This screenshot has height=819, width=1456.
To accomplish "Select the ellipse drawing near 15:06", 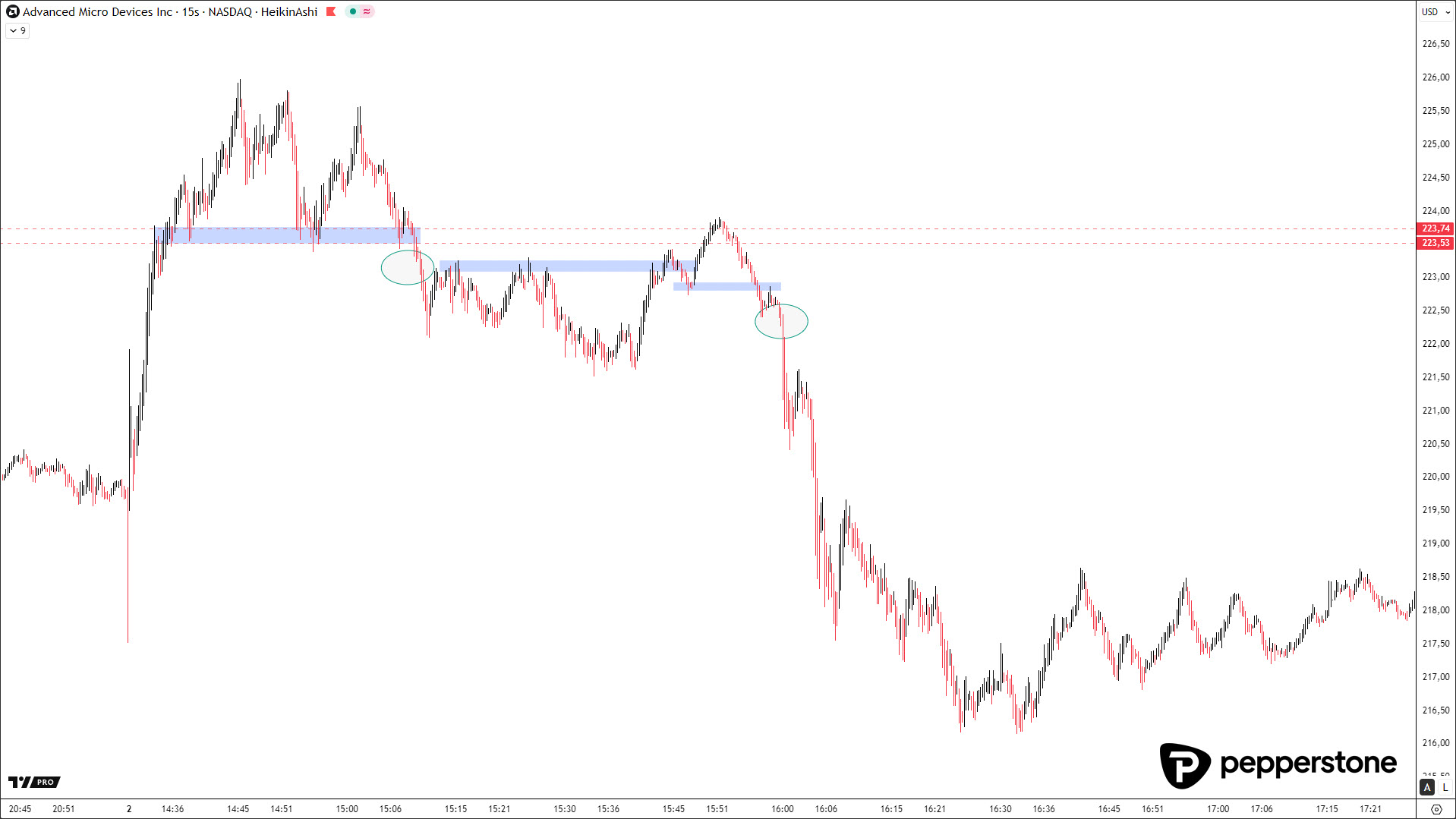I will click(x=408, y=267).
